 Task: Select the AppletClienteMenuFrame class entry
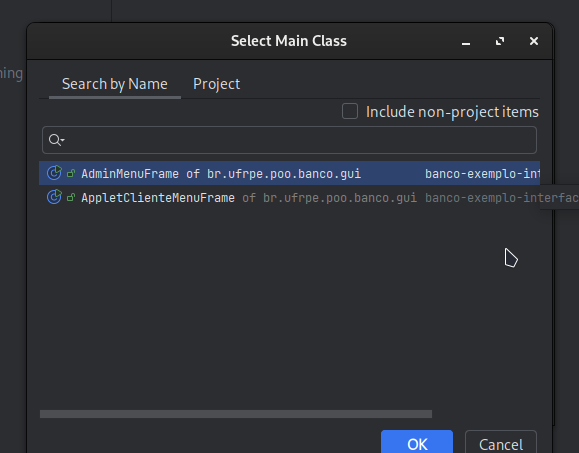pyautogui.click(x=289, y=197)
